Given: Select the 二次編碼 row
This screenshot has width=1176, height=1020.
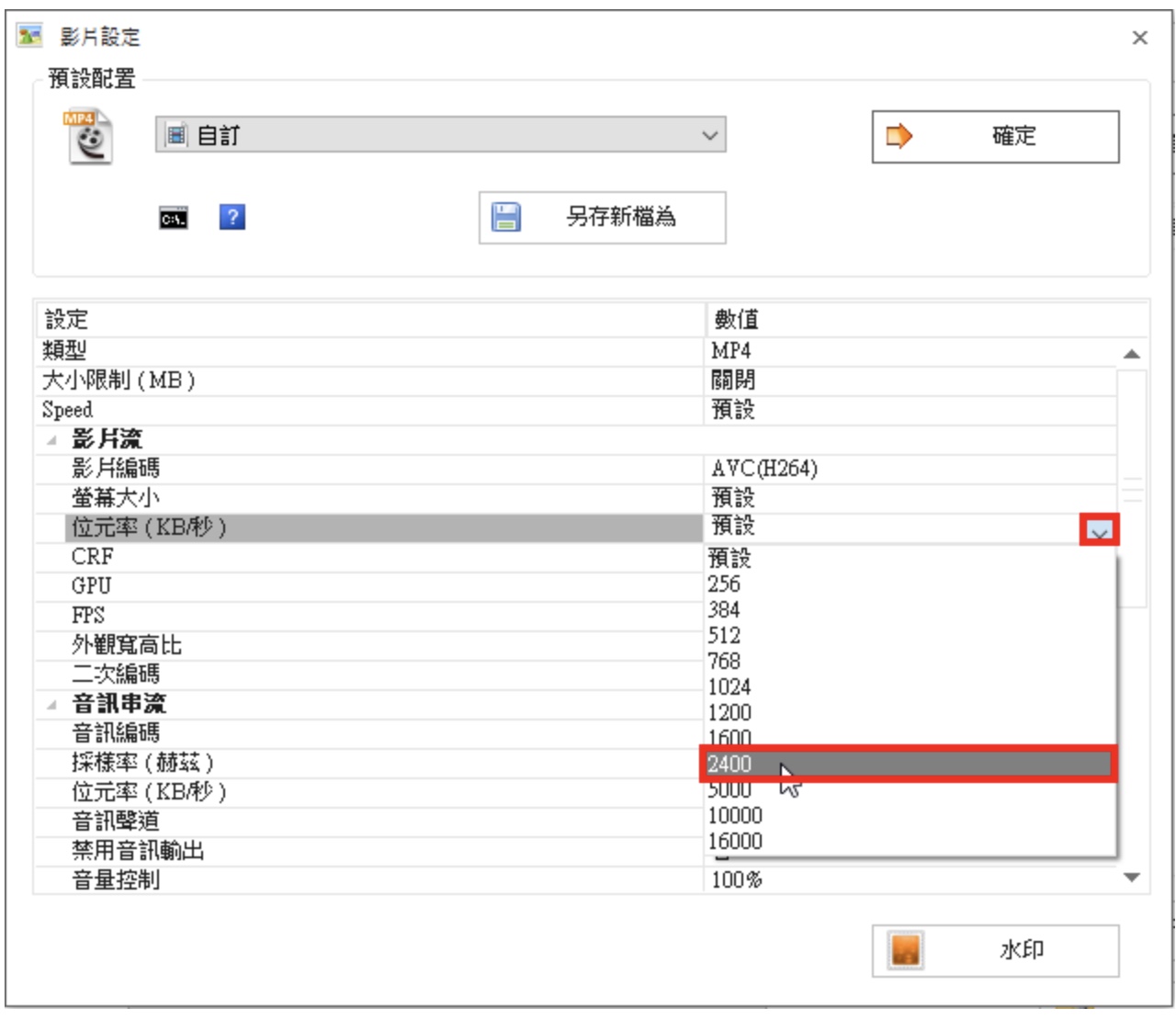Looking at the screenshot, I should click(x=370, y=674).
